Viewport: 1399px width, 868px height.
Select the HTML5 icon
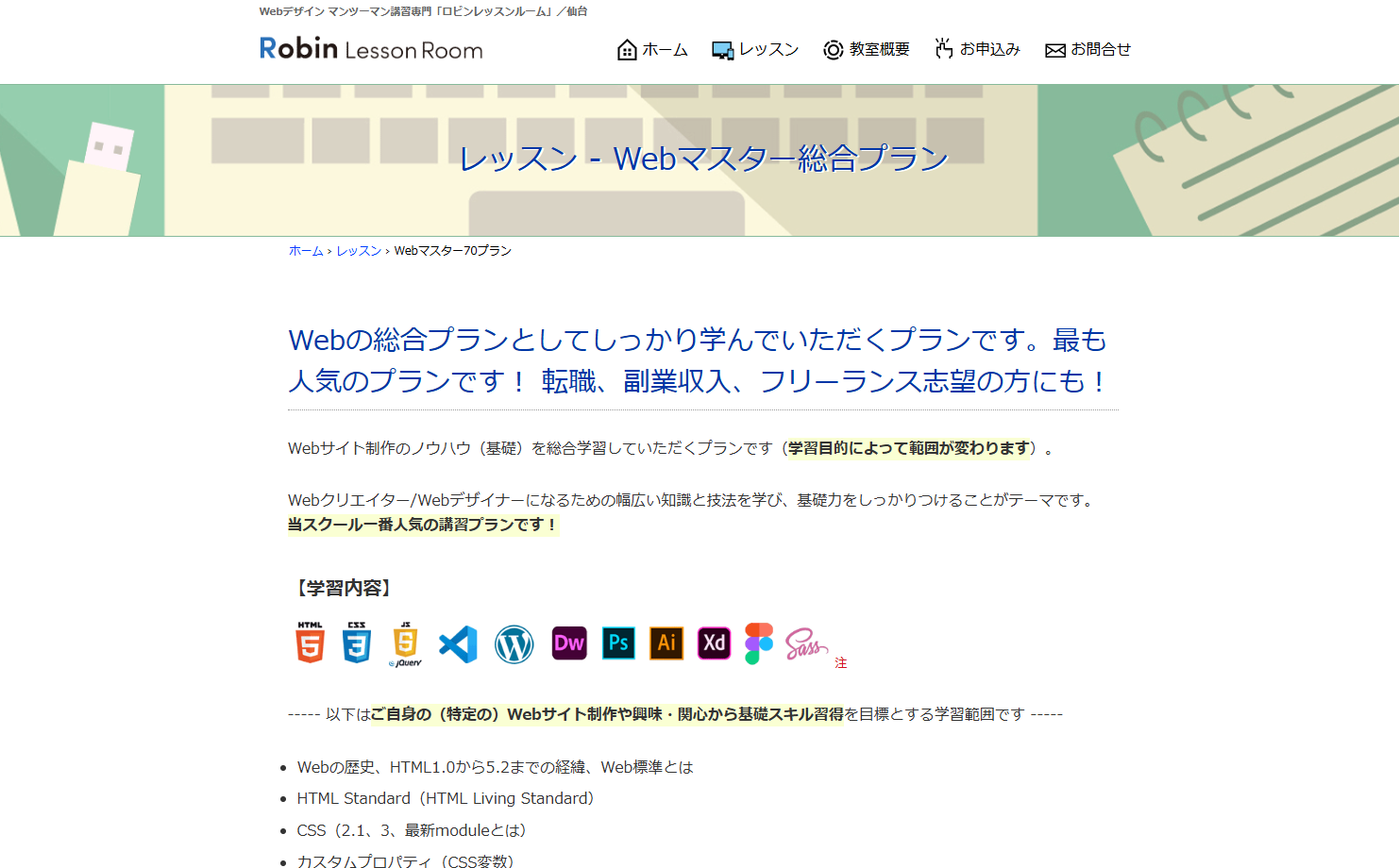coord(308,643)
